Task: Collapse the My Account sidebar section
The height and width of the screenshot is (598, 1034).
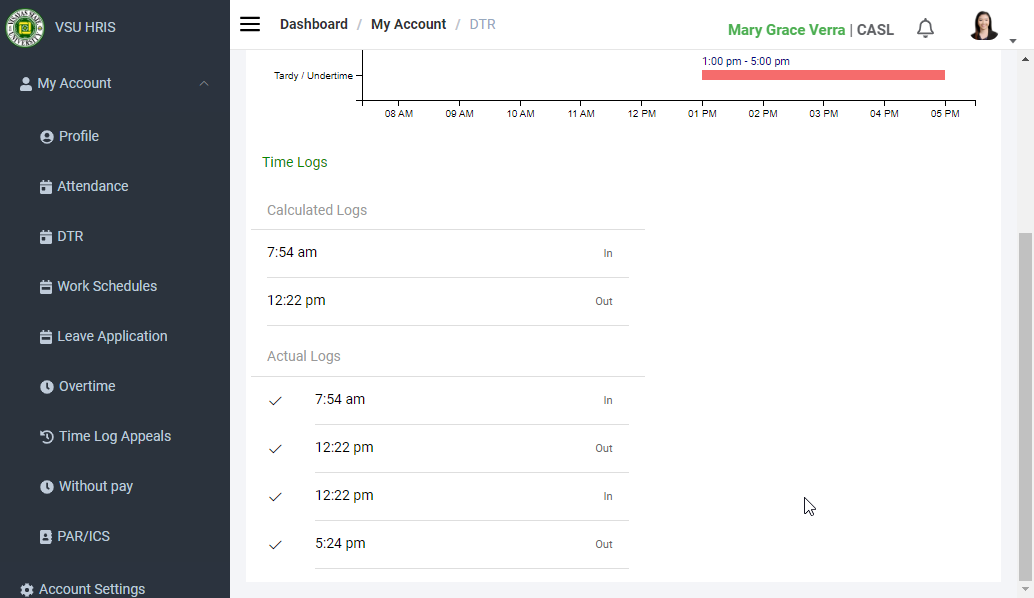Action: tap(204, 84)
